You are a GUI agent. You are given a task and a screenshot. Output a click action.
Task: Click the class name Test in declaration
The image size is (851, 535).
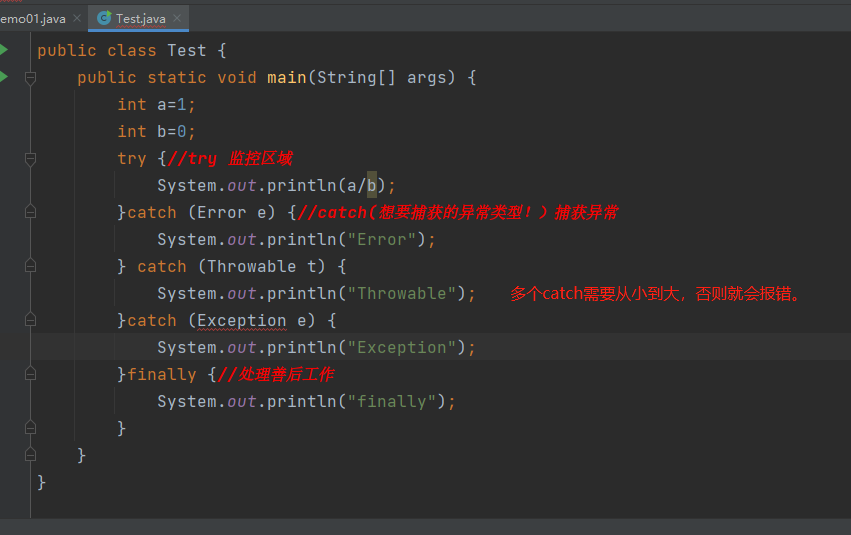[187, 50]
